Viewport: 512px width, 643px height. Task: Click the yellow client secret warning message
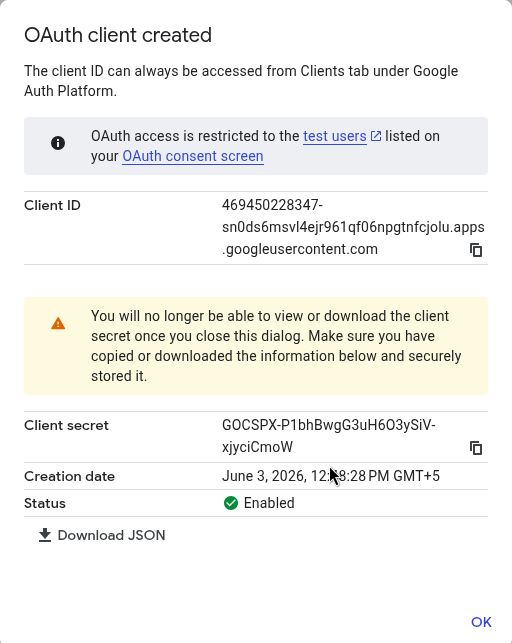[256, 346]
